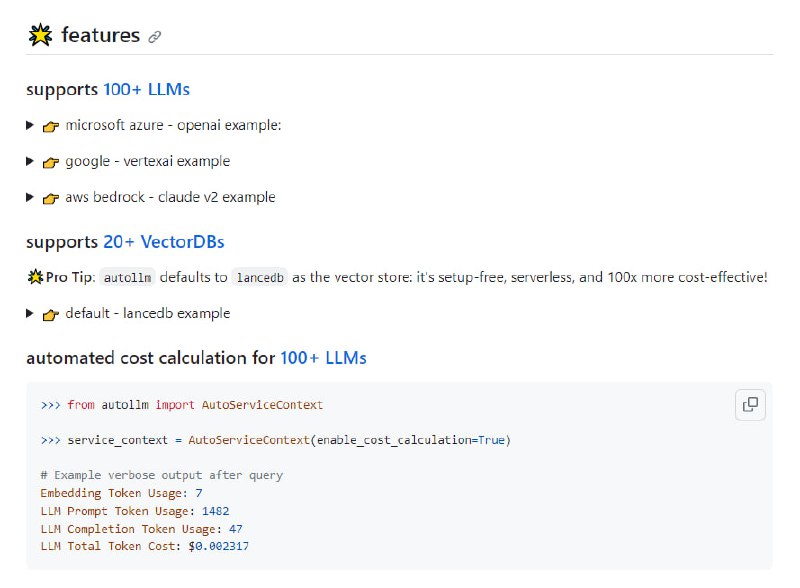The image size is (800, 588).
Task: Click the pointing hand emoji beside microsoft azure
Action: [52, 126]
